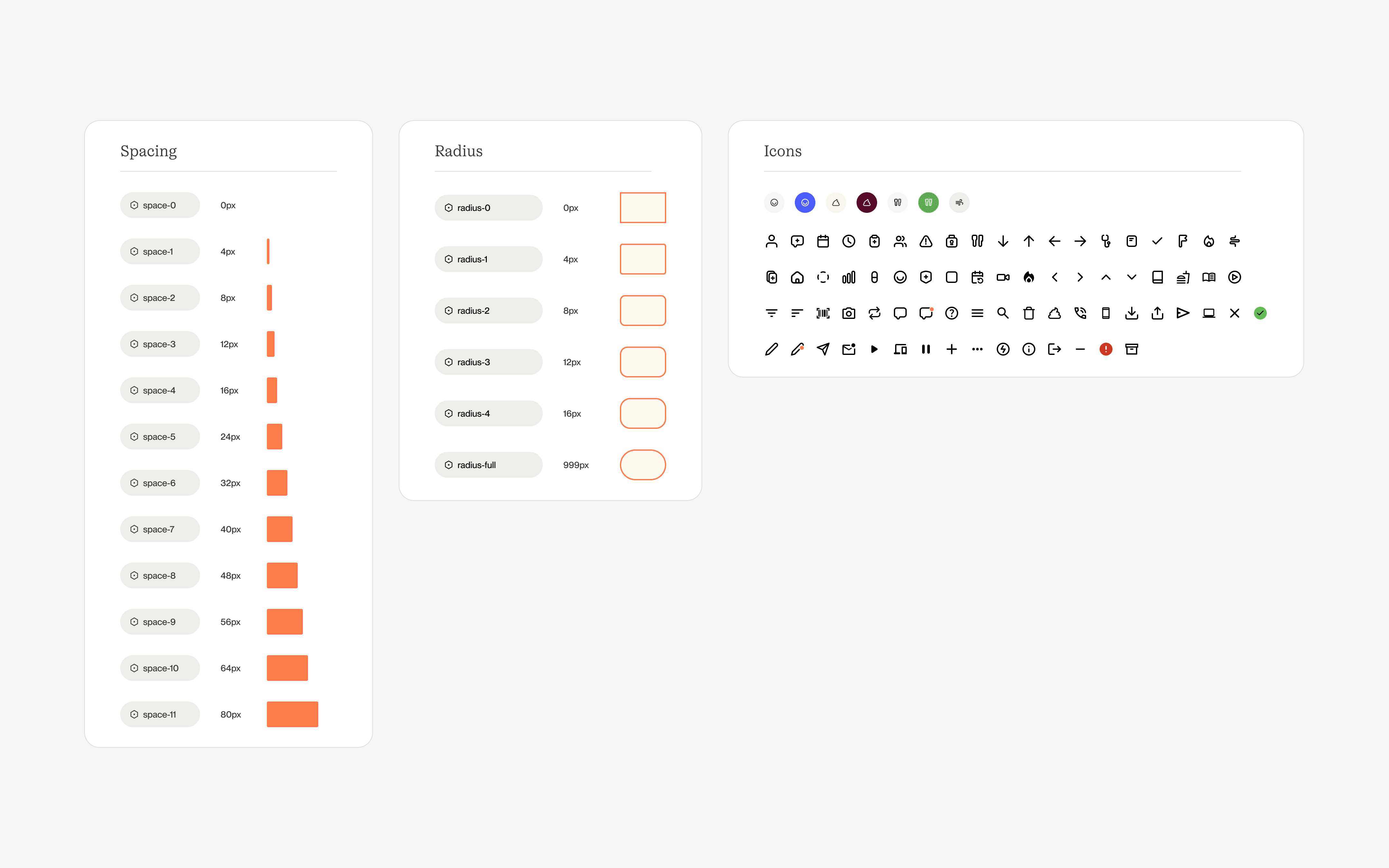Open the three-dots more options icon
This screenshot has width=1389, height=868.
[x=977, y=349]
